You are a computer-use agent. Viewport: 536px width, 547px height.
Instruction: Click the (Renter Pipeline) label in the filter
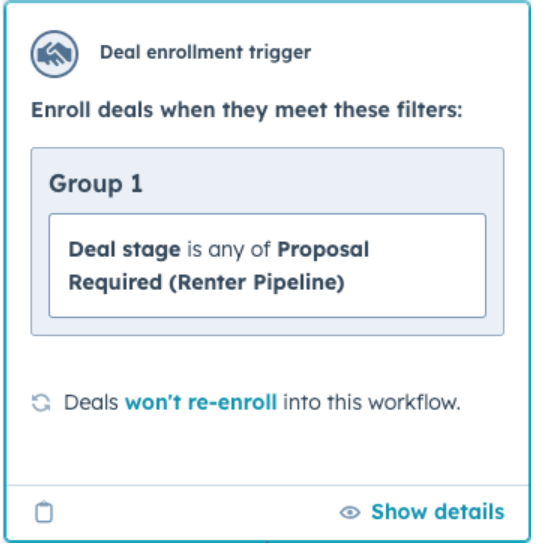[257, 282]
